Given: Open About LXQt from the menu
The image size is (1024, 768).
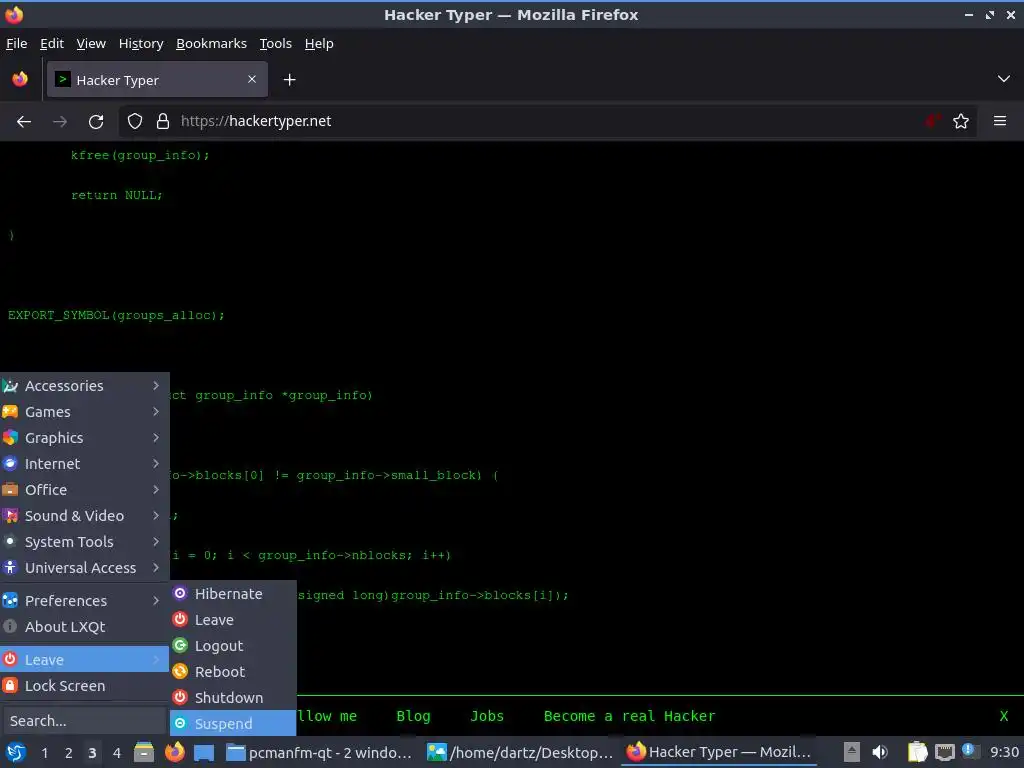Looking at the screenshot, I should [x=84, y=627].
